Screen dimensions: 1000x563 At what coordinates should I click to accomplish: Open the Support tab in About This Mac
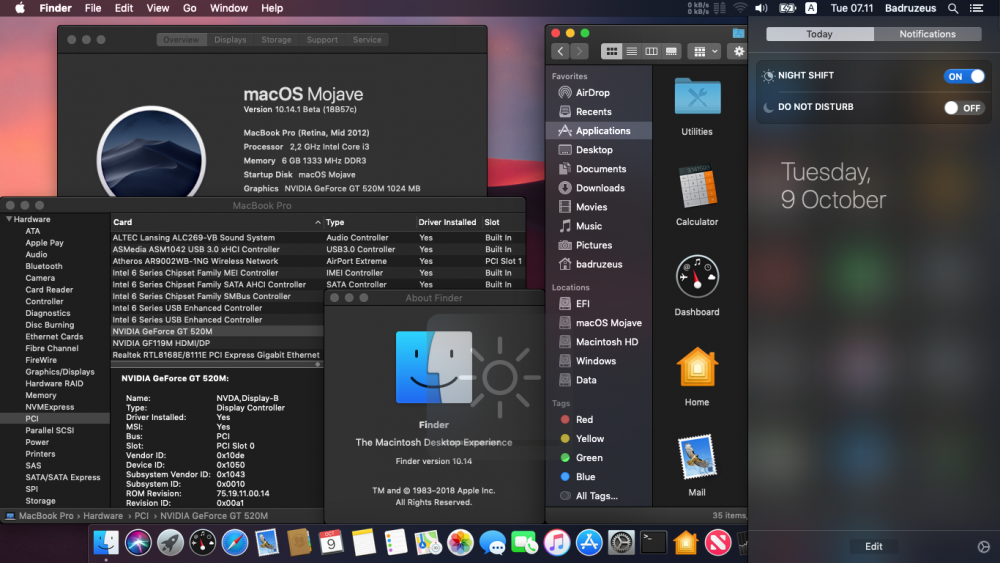pyautogui.click(x=322, y=40)
